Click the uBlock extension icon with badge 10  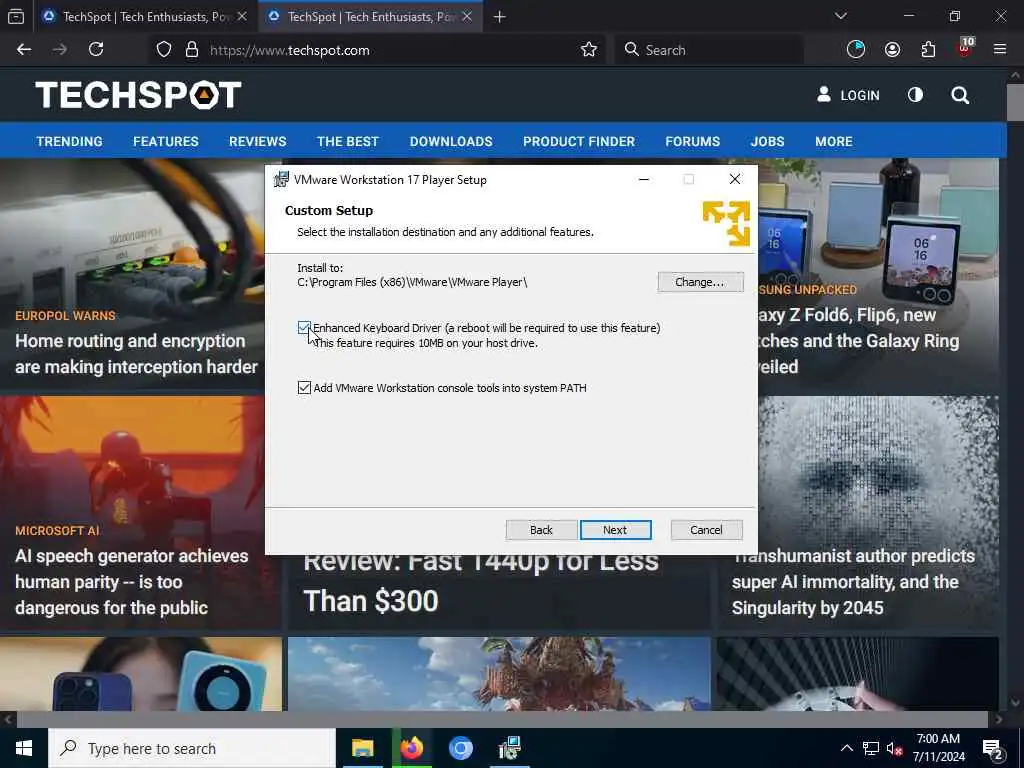coord(965,48)
